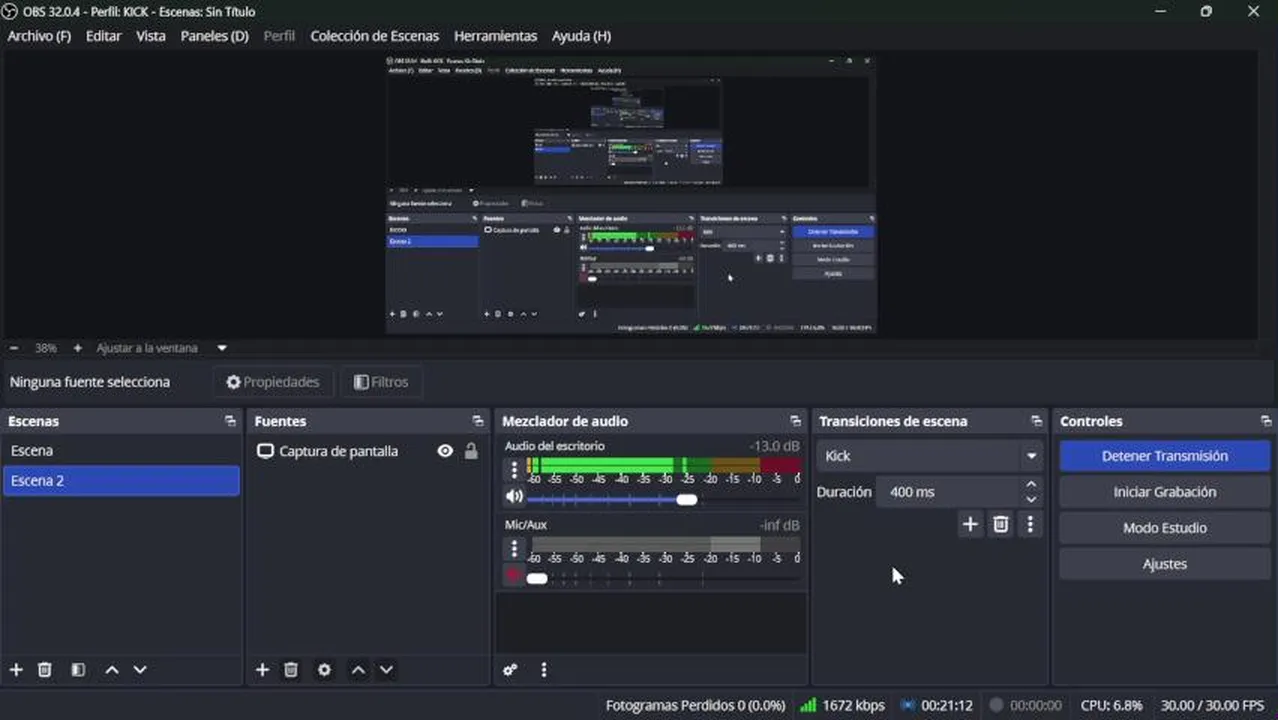Open Ajustes settings button

click(1165, 564)
